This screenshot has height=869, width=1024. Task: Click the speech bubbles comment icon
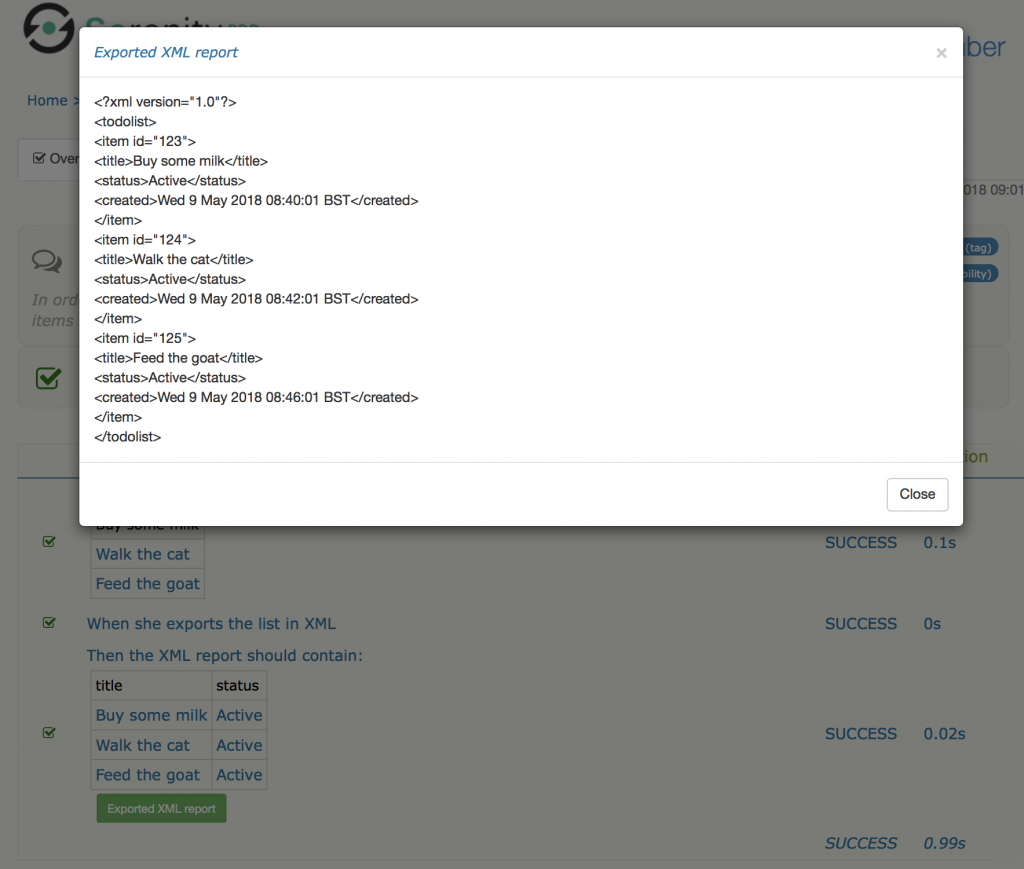[x=47, y=261]
